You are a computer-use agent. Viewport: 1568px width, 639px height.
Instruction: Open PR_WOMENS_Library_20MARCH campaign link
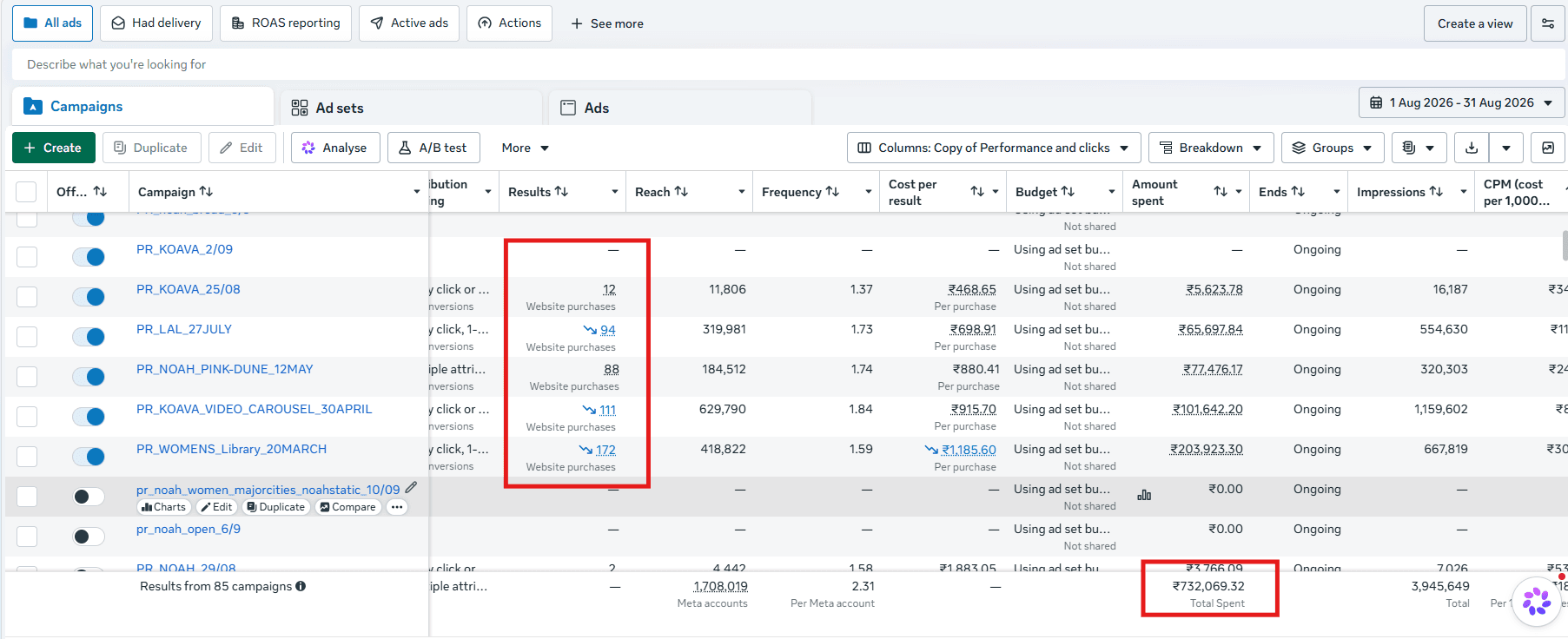click(231, 449)
